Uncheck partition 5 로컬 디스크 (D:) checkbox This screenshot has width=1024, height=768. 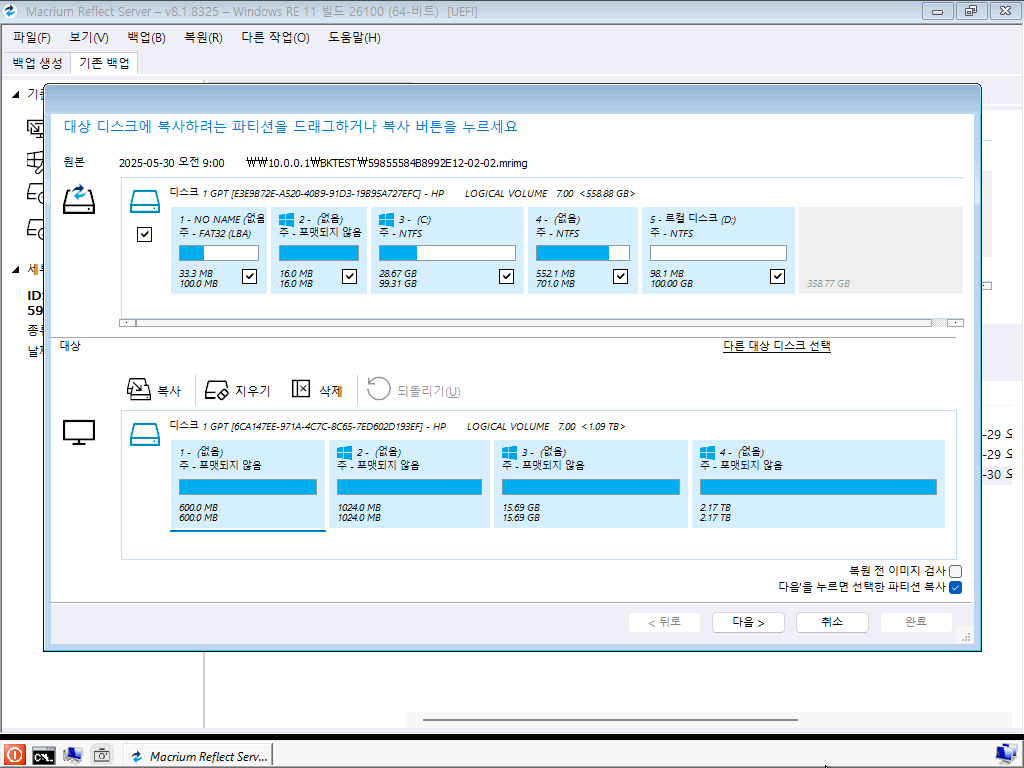click(x=777, y=276)
